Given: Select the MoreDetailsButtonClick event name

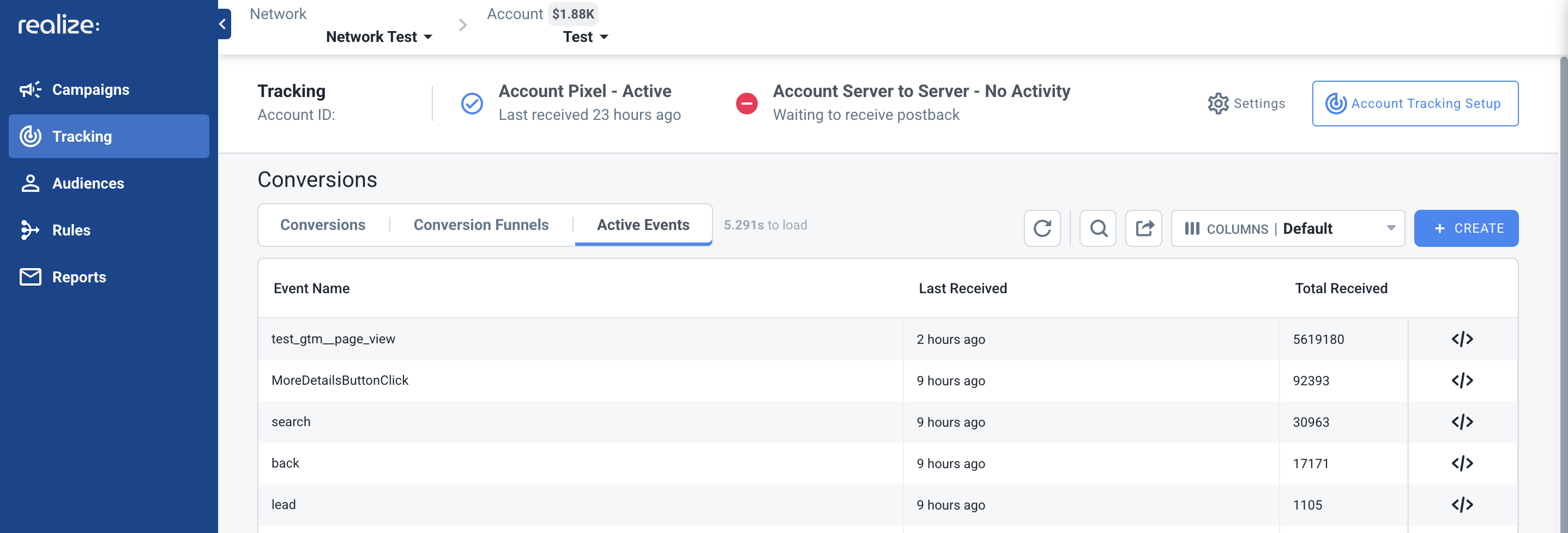Looking at the screenshot, I should tap(340, 380).
